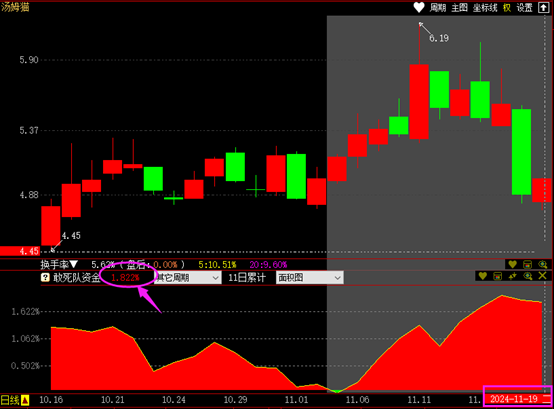Click the 1.622% axis label
Screen dimensions: 554x409
click(x=25, y=312)
